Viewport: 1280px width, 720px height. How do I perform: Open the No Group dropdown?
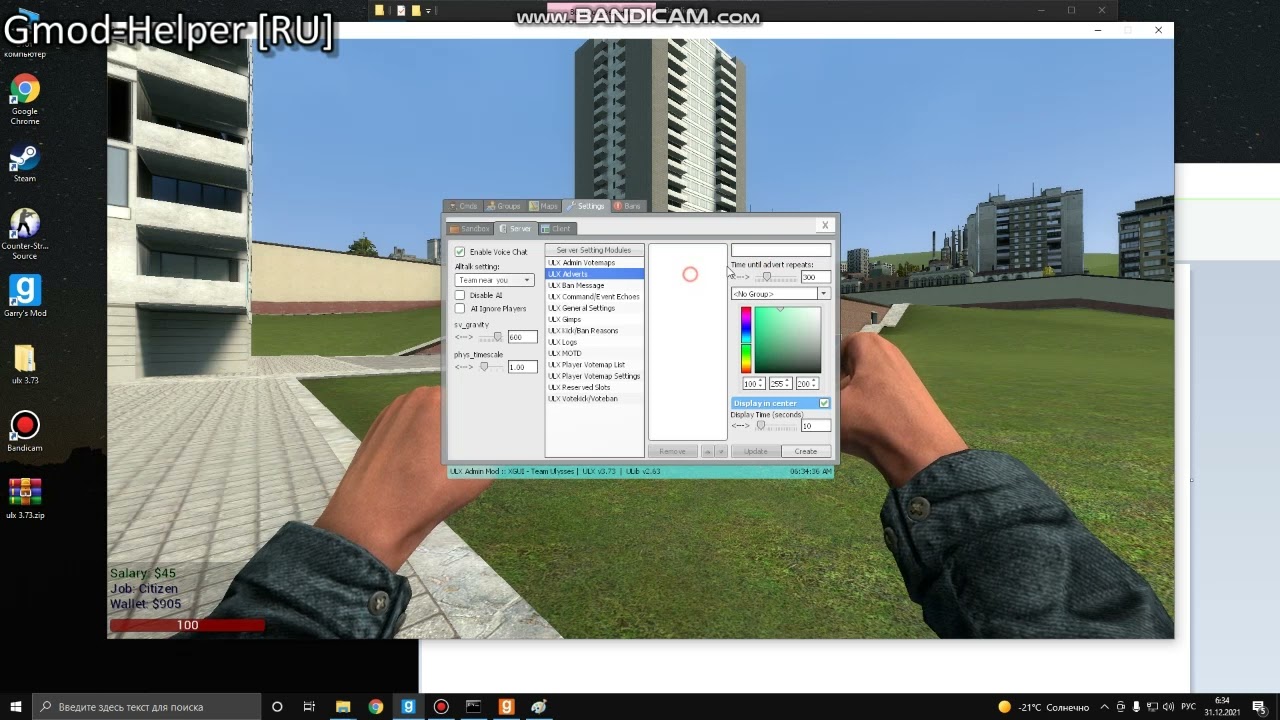(780, 294)
